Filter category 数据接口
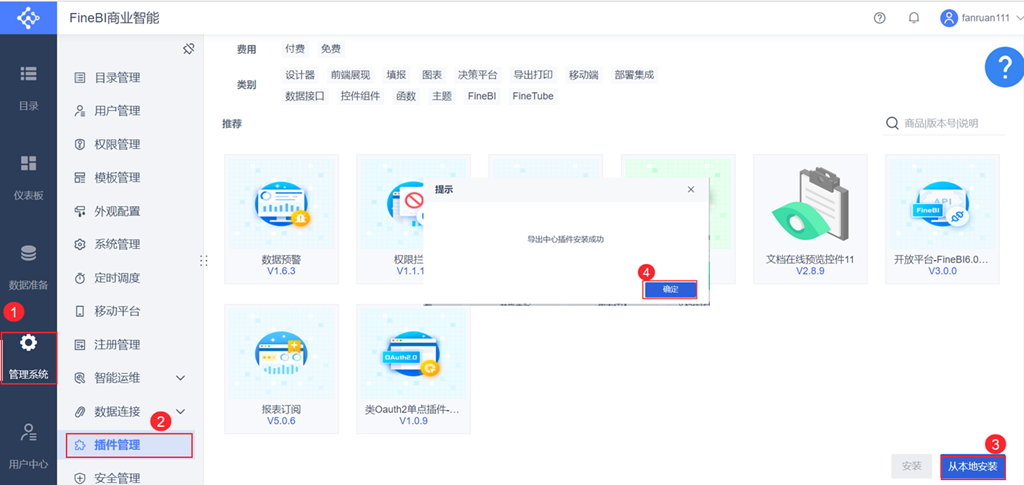The width and height of the screenshot is (1024, 485). click(x=304, y=97)
